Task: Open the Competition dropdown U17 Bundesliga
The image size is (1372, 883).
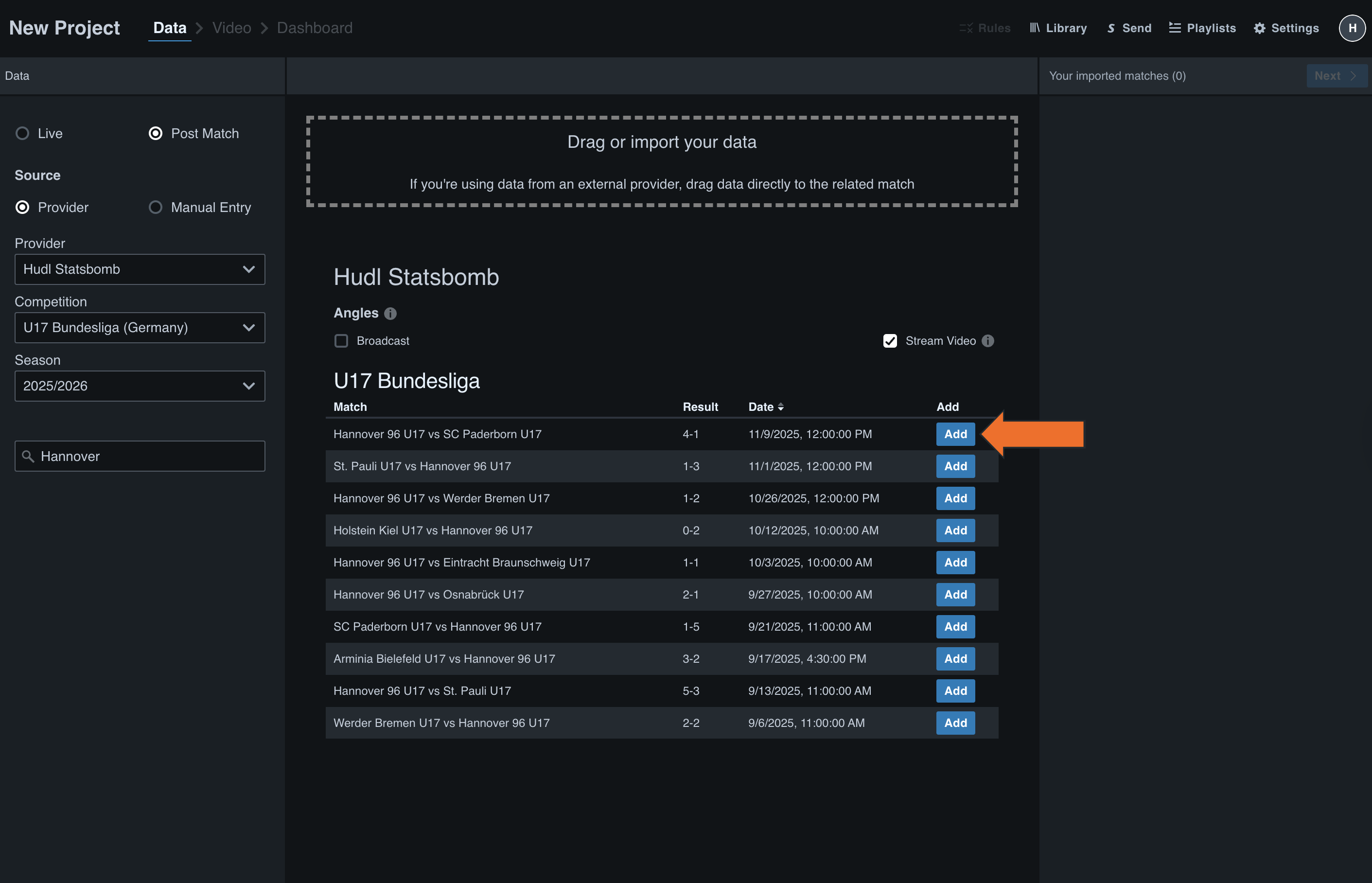Action: coord(140,328)
